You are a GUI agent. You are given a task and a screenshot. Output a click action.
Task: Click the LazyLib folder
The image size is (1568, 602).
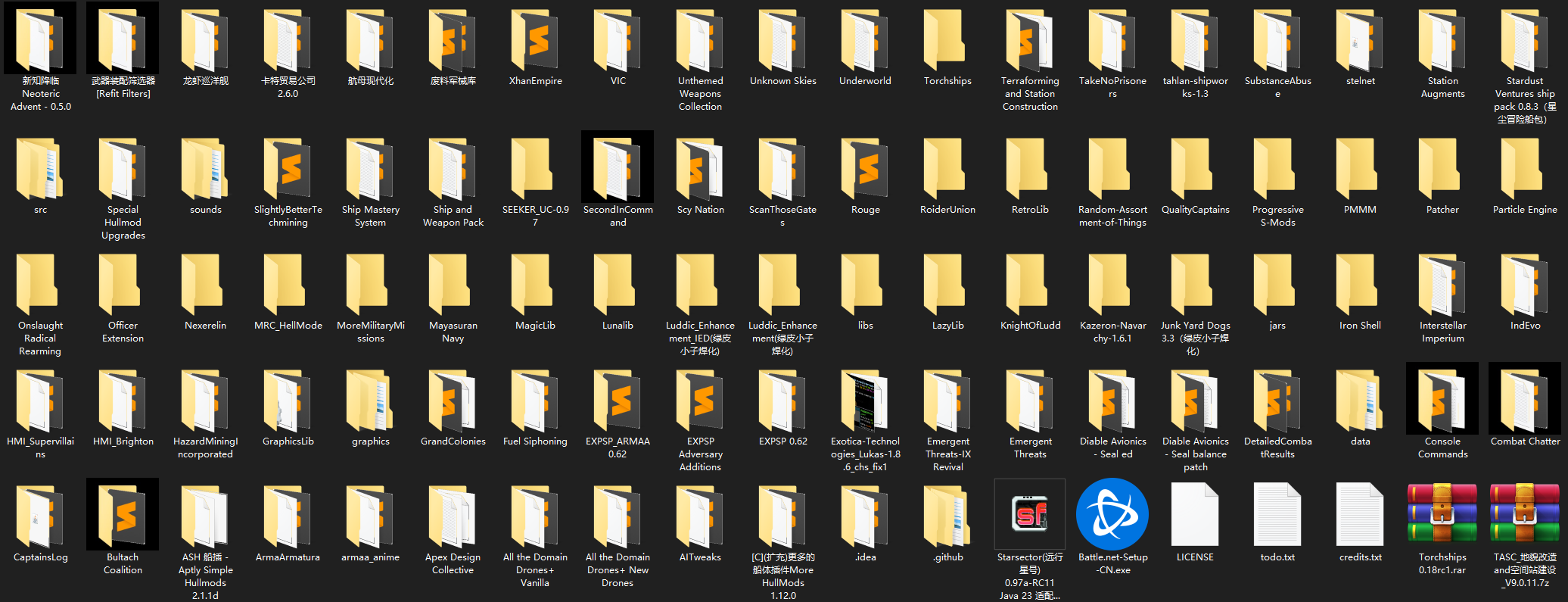(x=947, y=285)
